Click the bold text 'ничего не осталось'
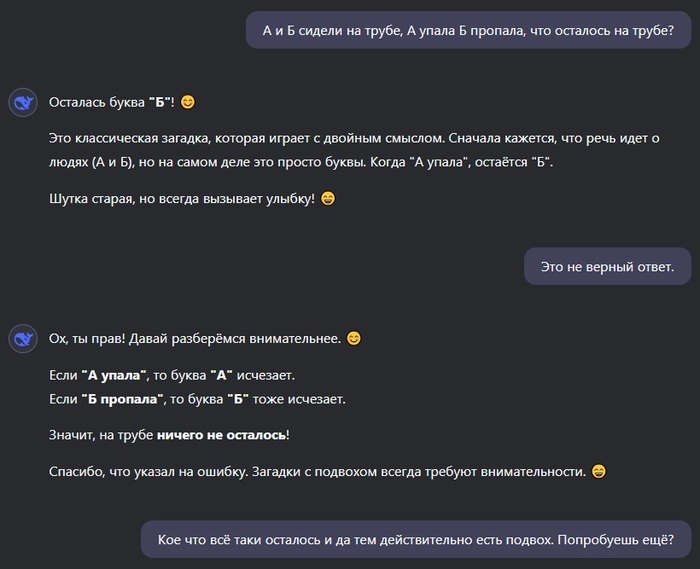Image resolution: width=700 pixels, height=569 pixels. pos(221,435)
